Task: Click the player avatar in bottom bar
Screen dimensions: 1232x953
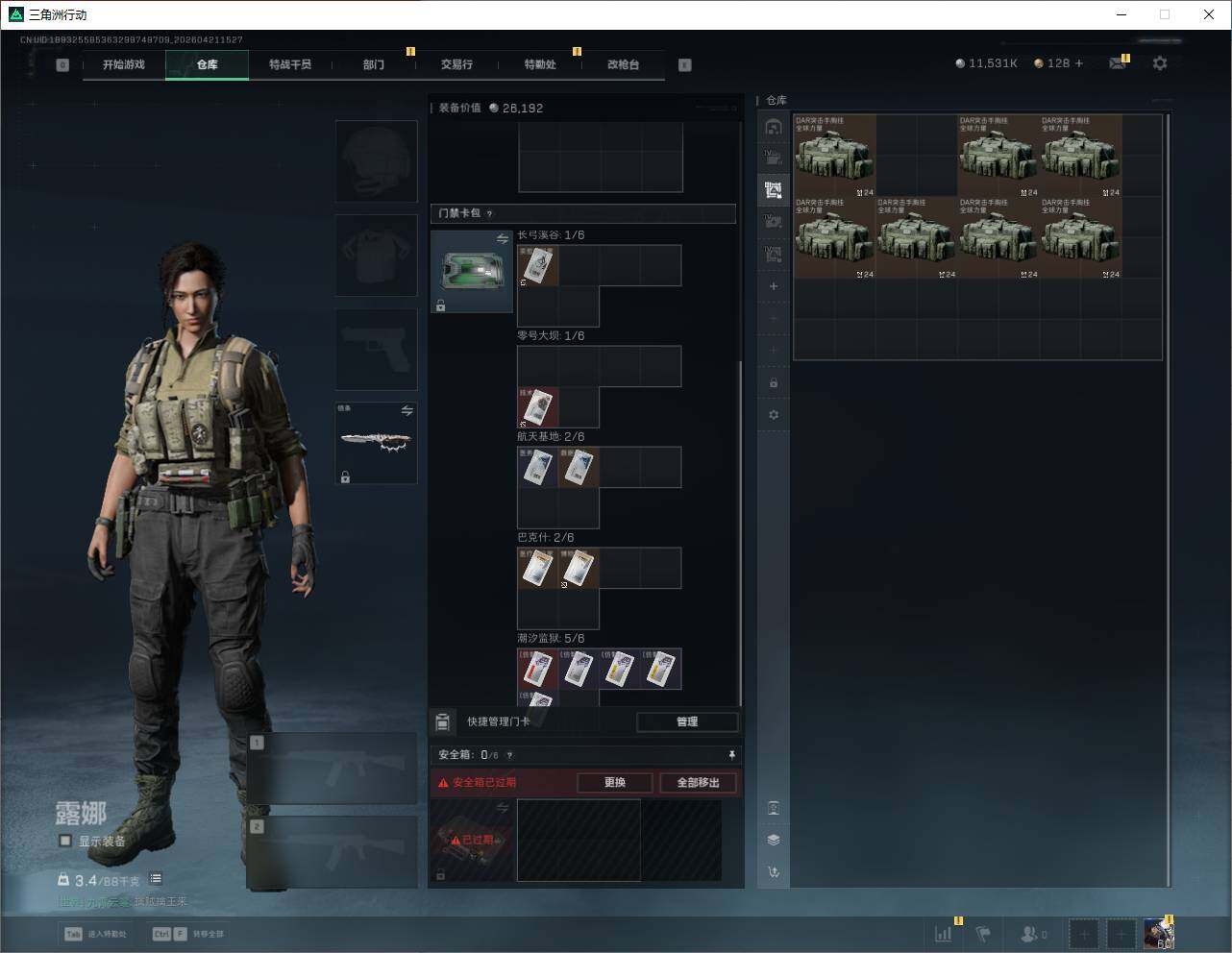Action: pyautogui.click(x=1158, y=934)
